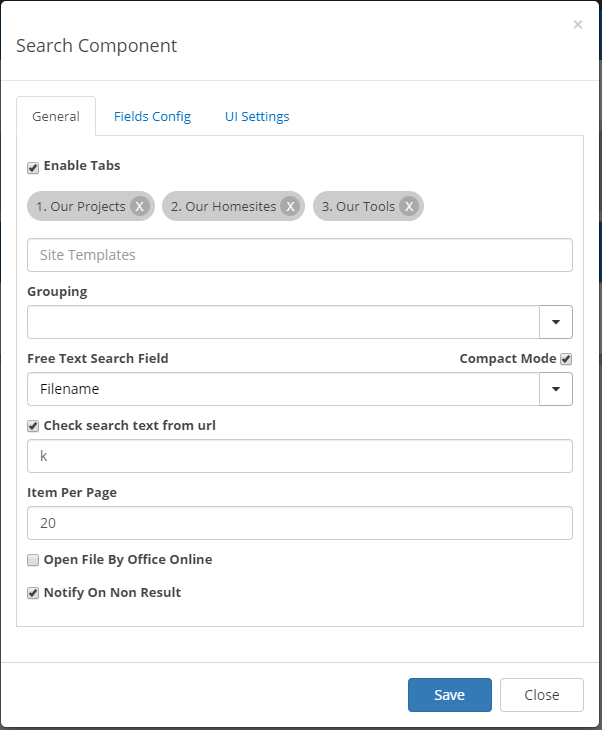The height and width of the screenshot is (730, 602).
Task: Select the General tab
Action: pos(56,116)
